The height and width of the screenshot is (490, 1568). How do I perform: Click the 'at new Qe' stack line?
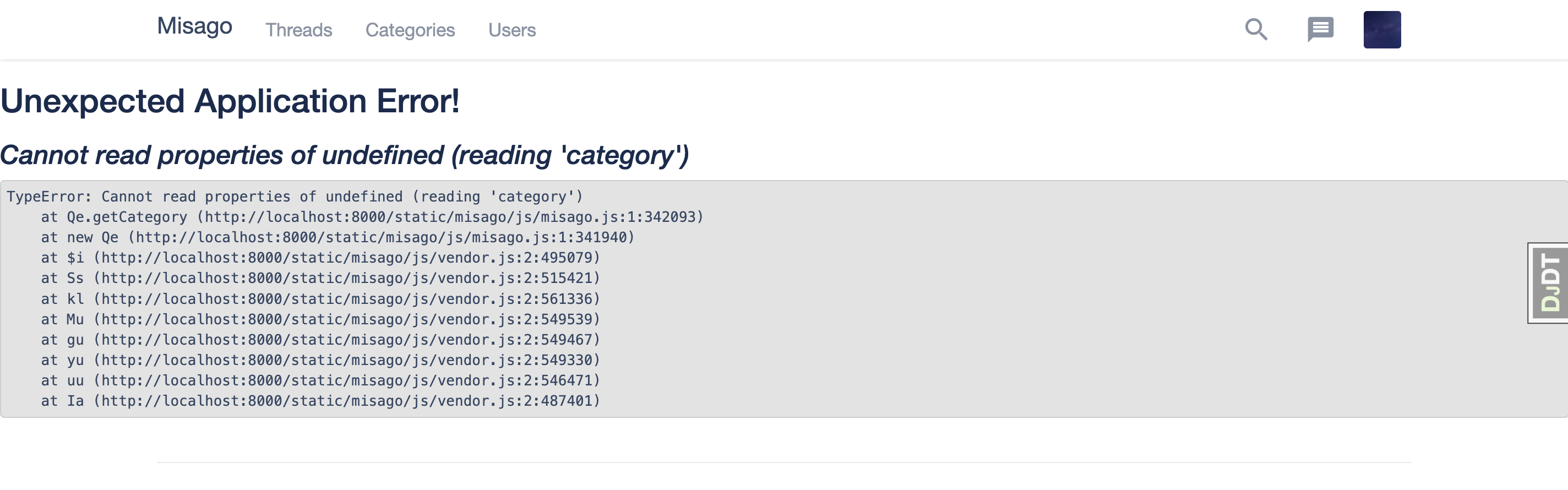pos(337,237)
